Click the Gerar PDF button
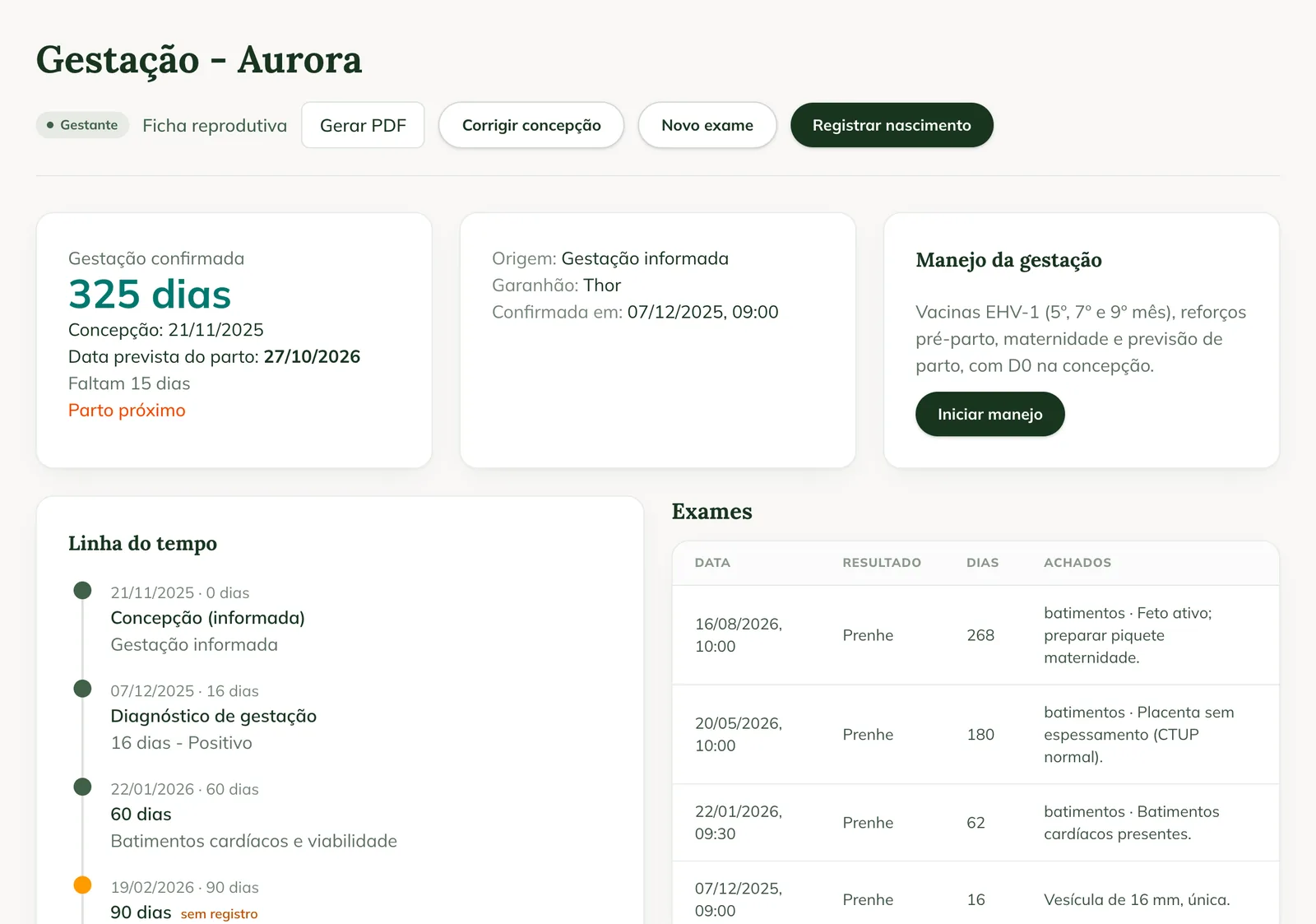The width and height of the screenshot is (1316, 924). click(x=363, y=125)
